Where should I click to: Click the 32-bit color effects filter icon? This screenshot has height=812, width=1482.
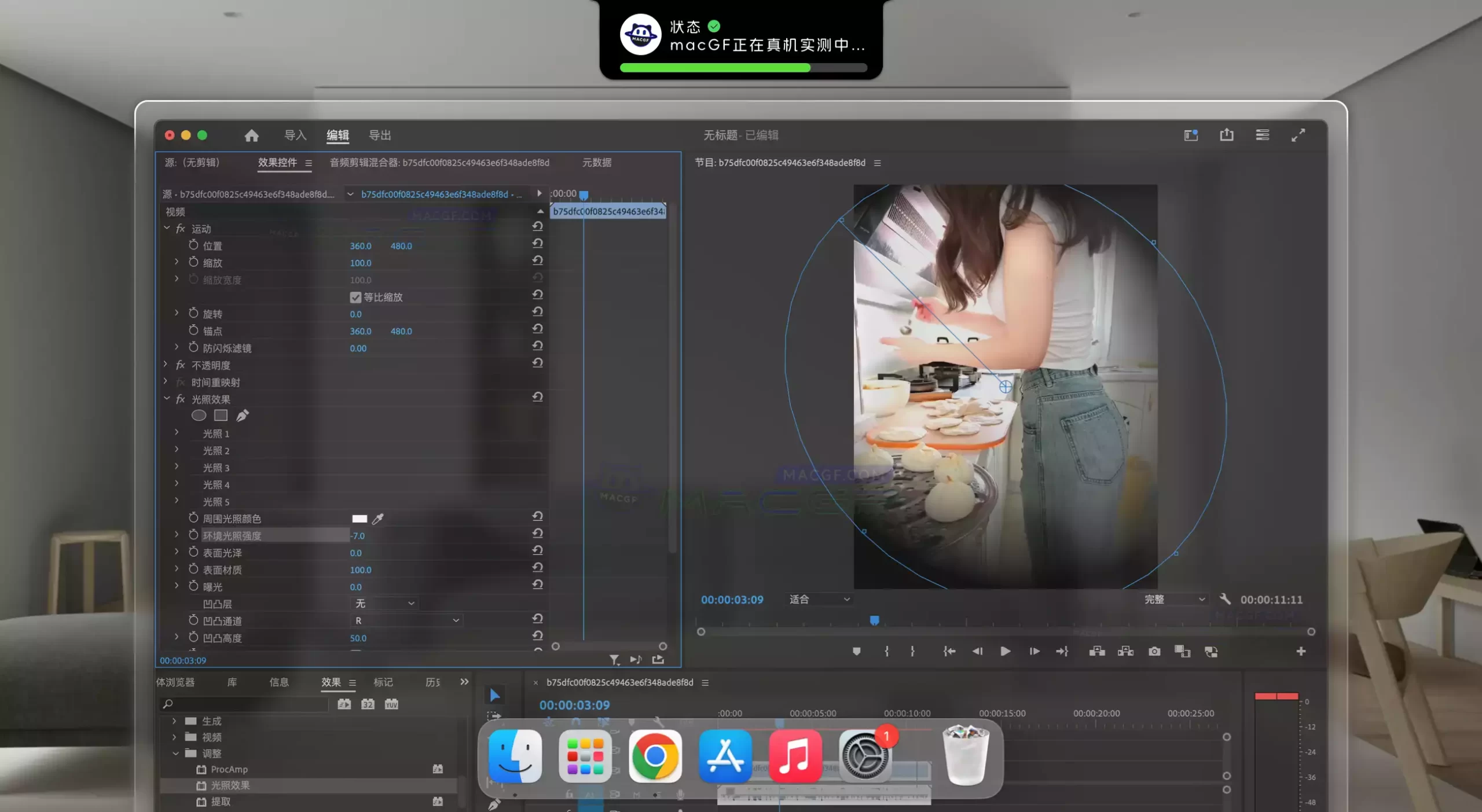click(x=368, y=704)
